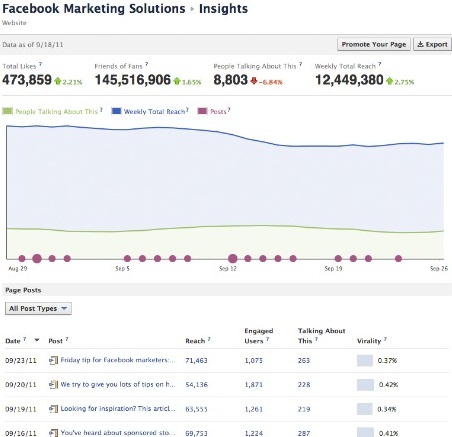Click the talking about this value 219
Screen dimensions: 452x437
pos(304,409)
